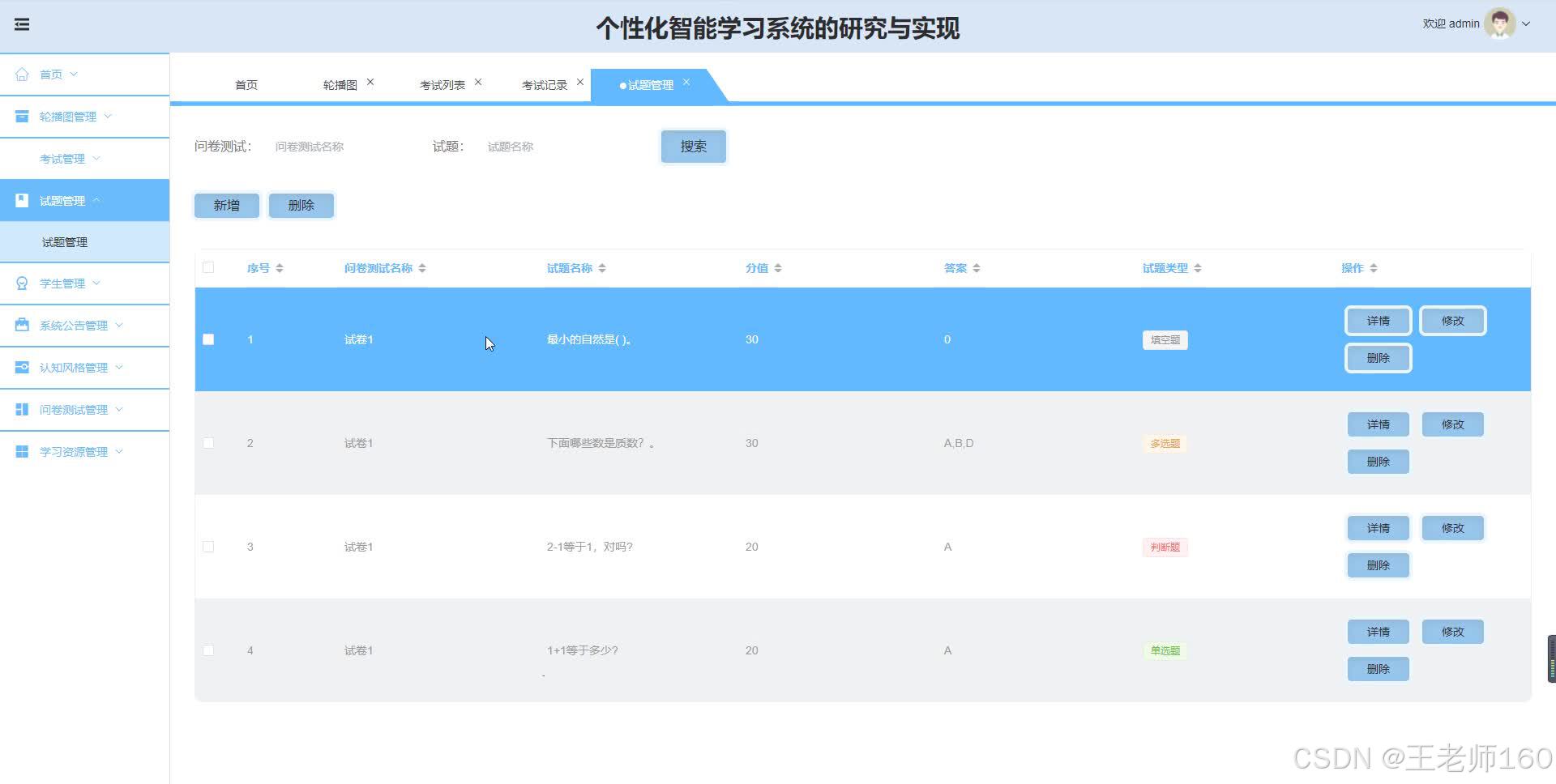Expand the 轮播图管理 chevron
Screen dimensions: 1556x784
pyautogui.click(x=108, y=116)
